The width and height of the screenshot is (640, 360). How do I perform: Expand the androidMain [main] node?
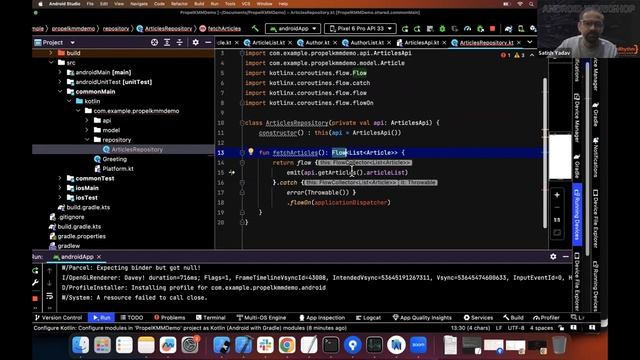pyautogui.click(x=60, y=72)
